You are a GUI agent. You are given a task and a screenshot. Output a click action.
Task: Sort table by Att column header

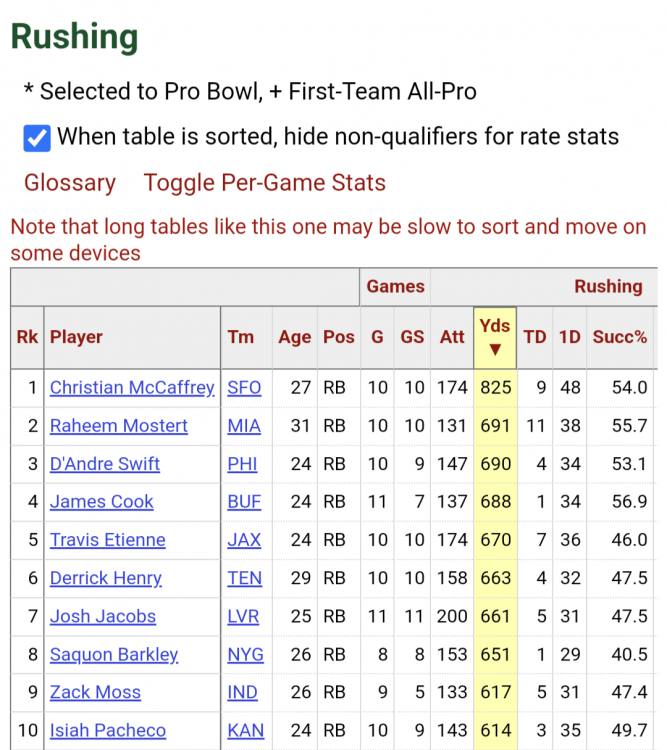pos(452,337)
